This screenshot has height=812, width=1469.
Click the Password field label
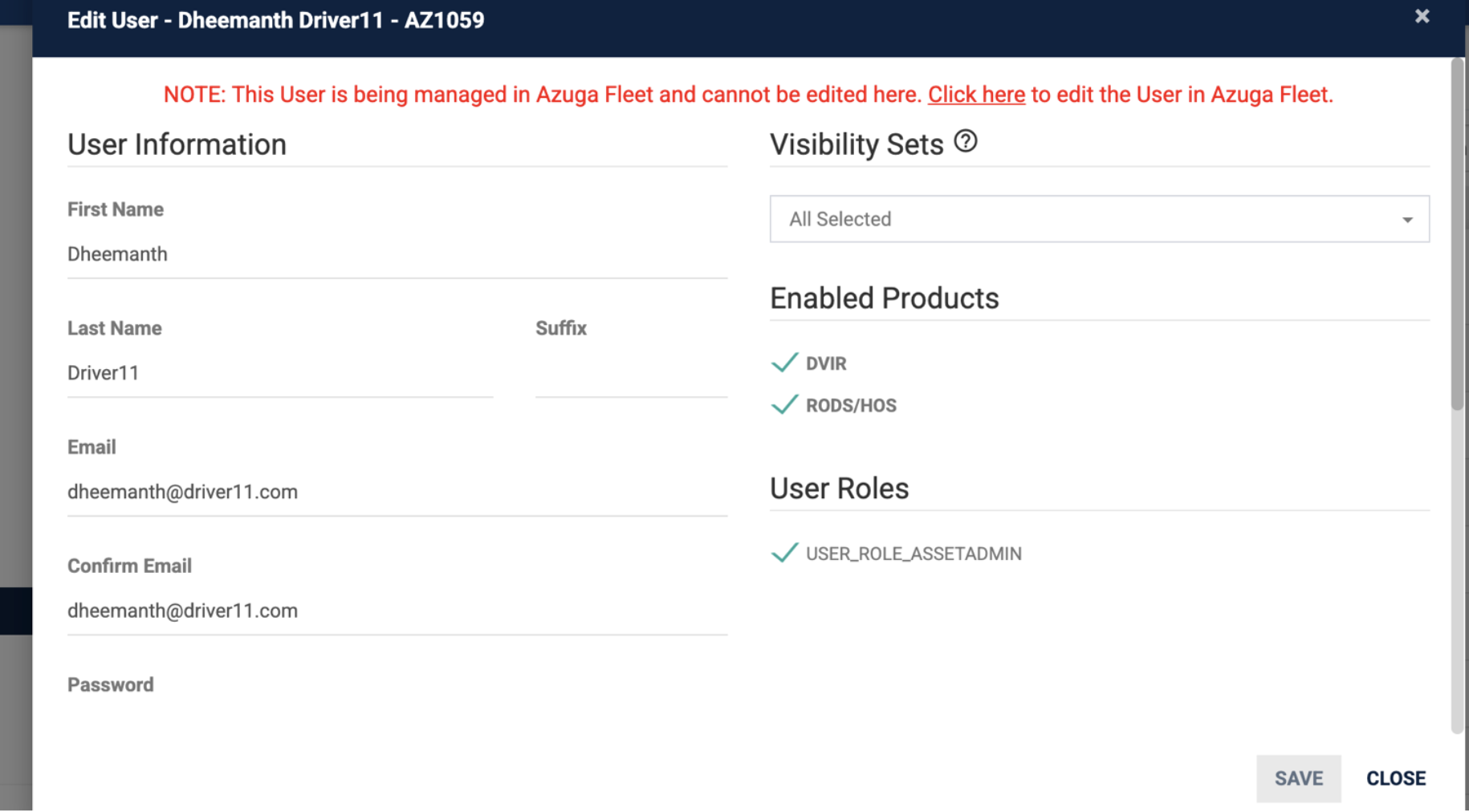click(111, 684)
